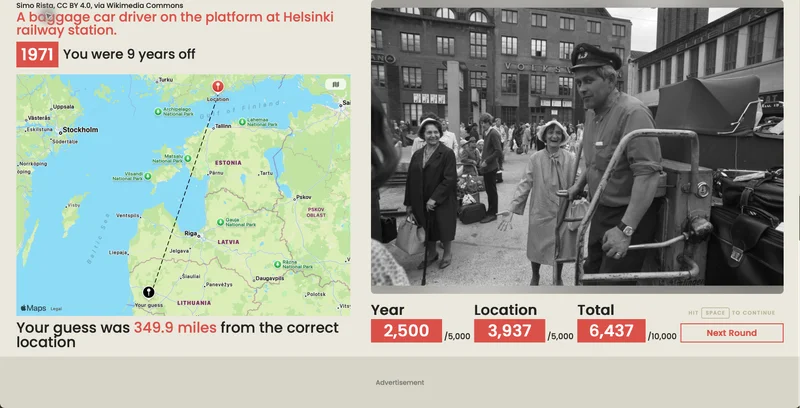This screenshot has height=408, width=800.
Task: Click the LATVIA country label
Action: [229, 242]
